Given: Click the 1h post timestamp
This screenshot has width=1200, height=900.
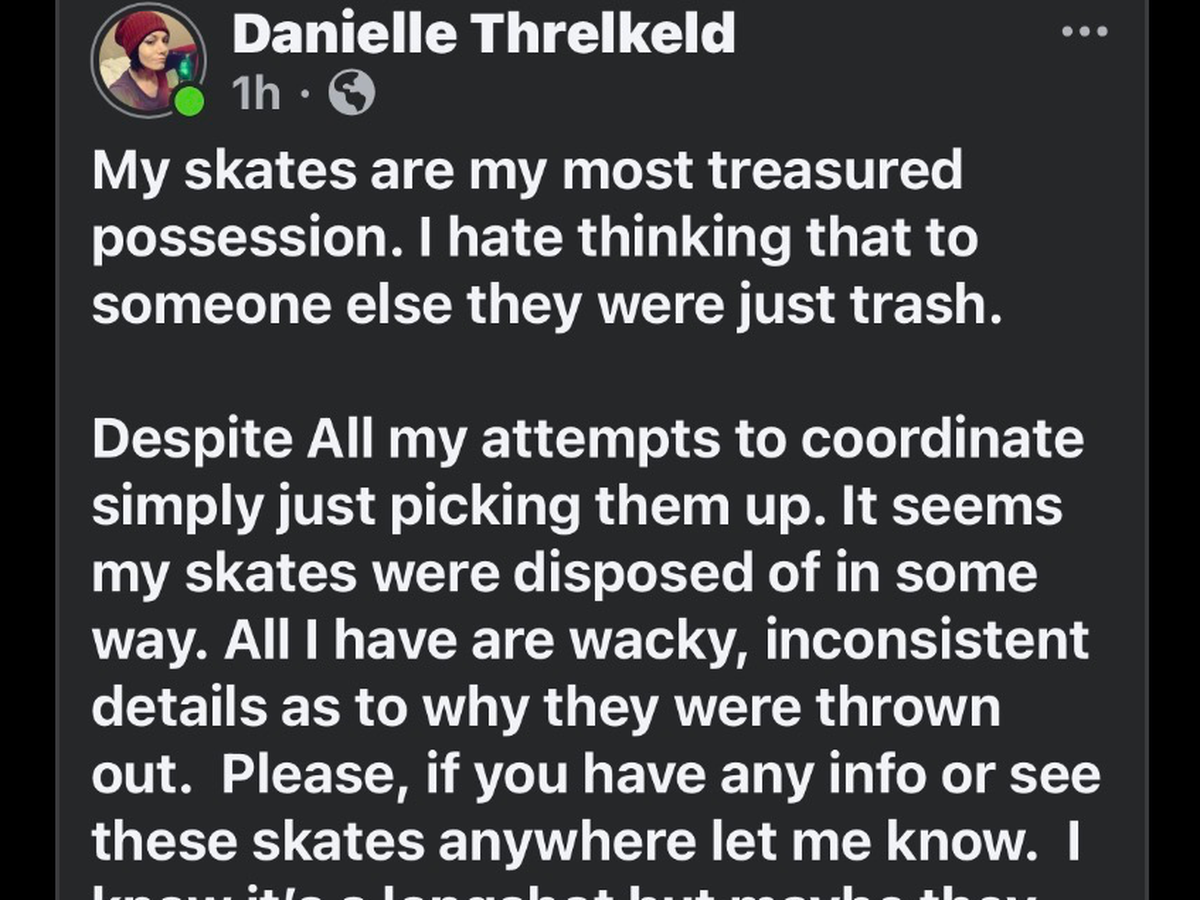Looking at the screenshot, I should pos(256,94).
